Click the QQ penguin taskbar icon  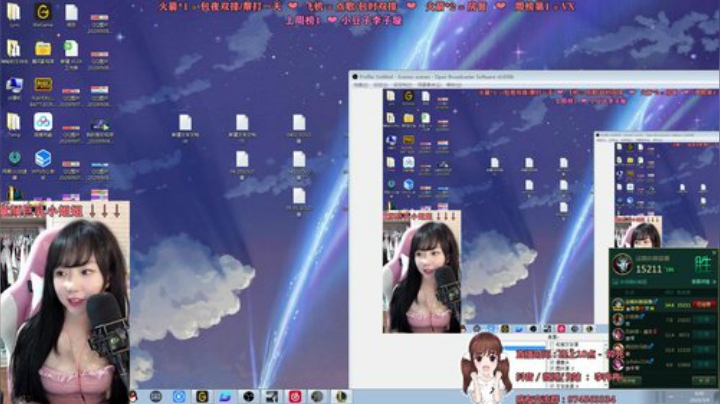pos(134,396)
